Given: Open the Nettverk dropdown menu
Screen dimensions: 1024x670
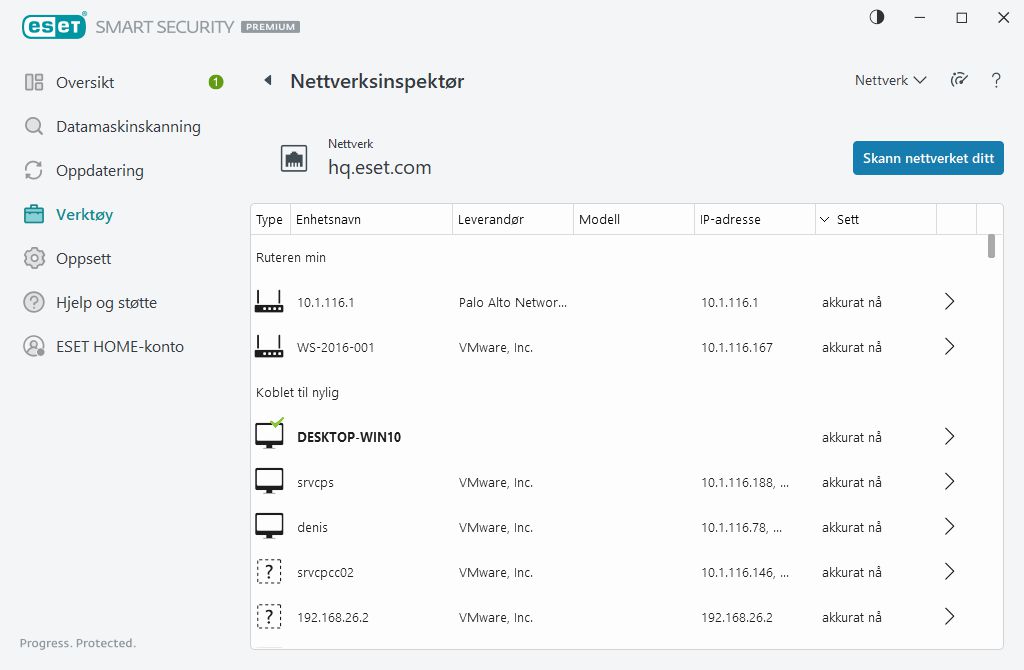Looking at the screenshot, I should (x=890, y=81).
